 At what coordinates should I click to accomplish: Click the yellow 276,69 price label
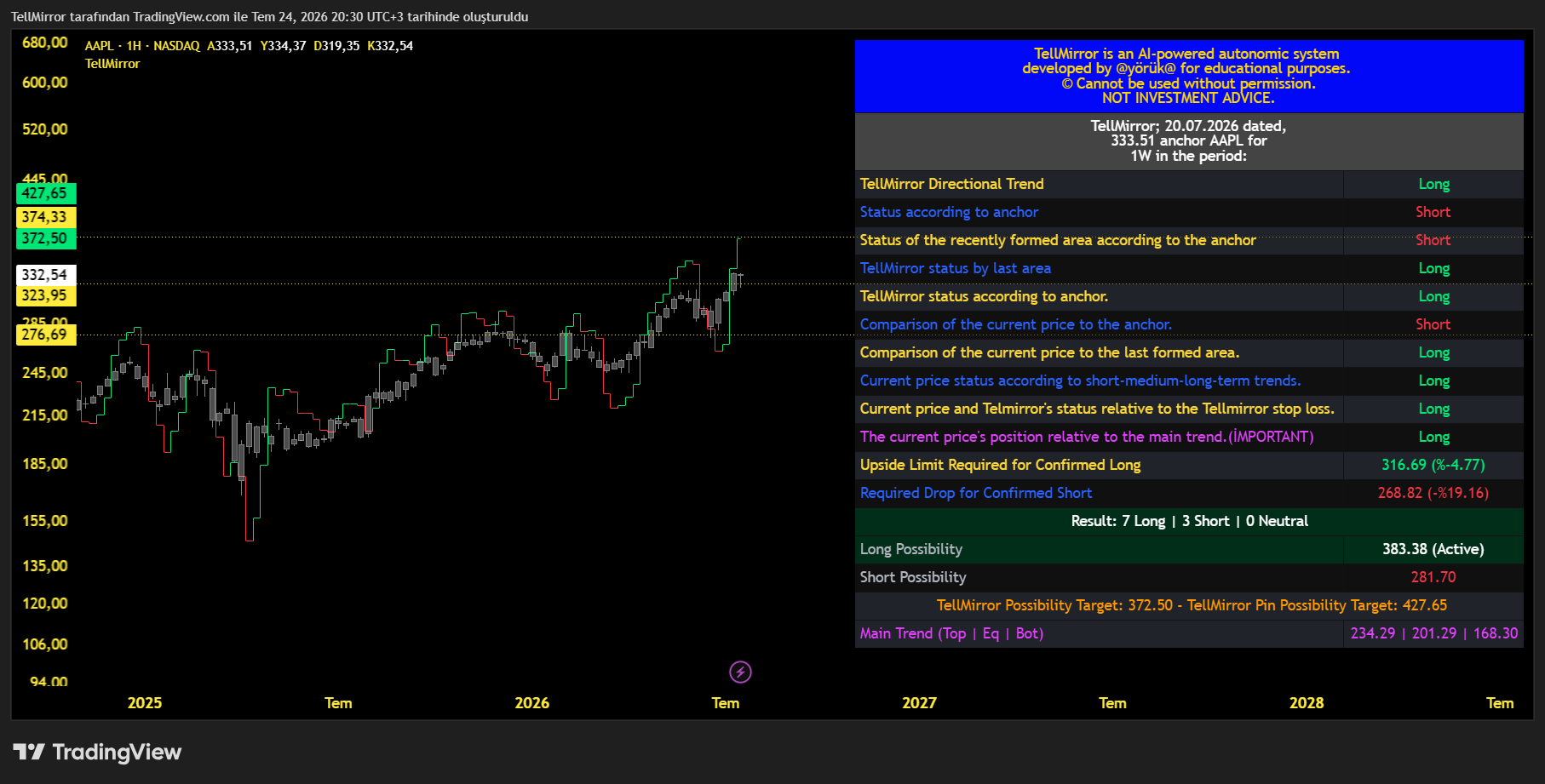46,335
